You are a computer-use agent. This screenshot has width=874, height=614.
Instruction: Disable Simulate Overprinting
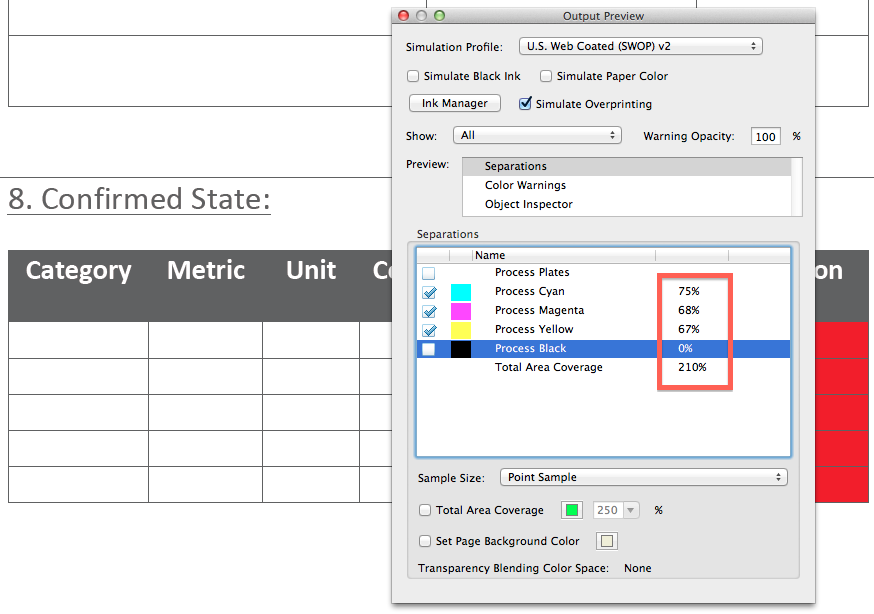pos(525,103)
